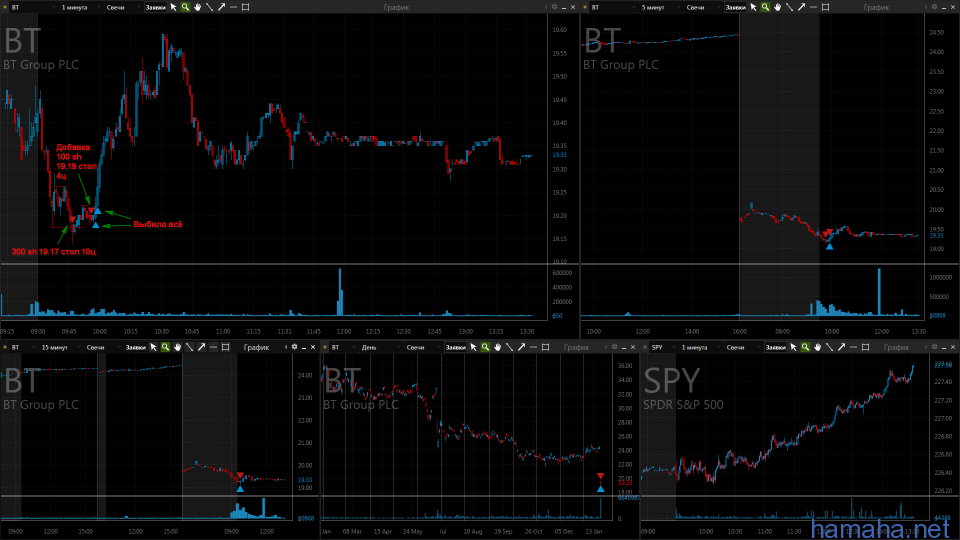The width and height of the screenshot is (960, 540).
Task: Open the gear settings of the 1 минута BT chart
Action: (554, 7)
